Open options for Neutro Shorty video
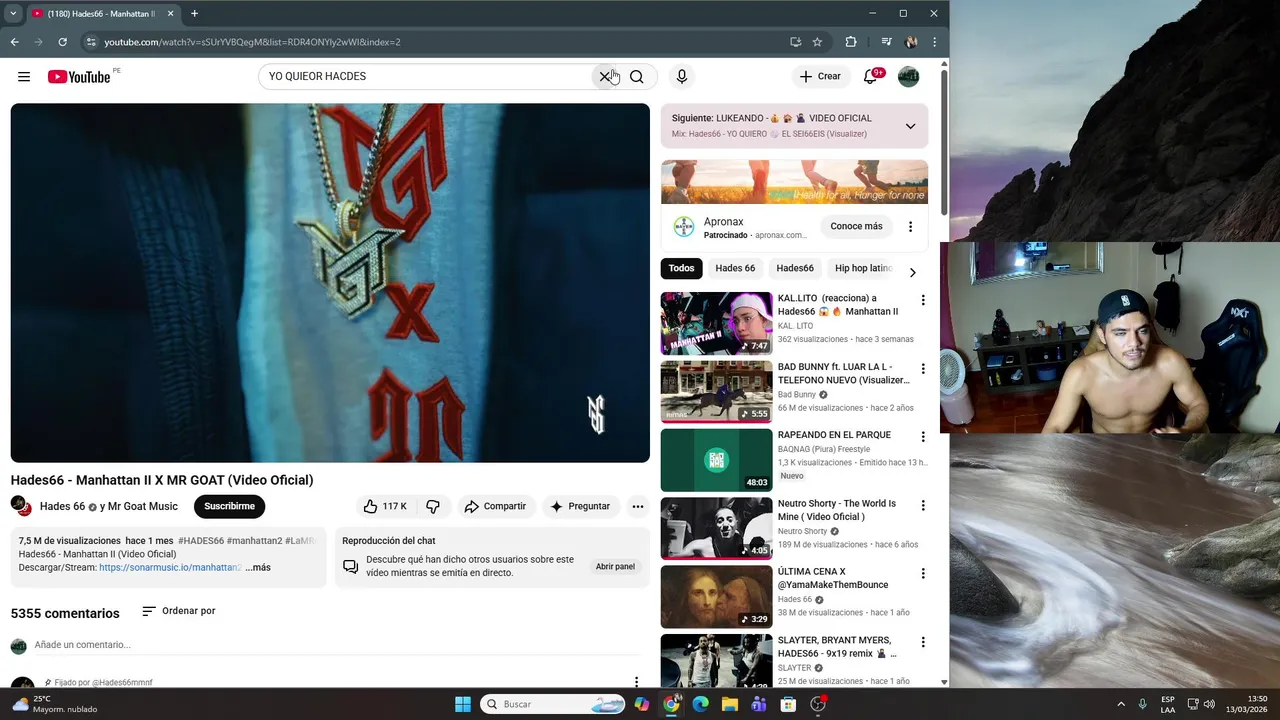Viewport: 1280px width, 720px height. (x=923, y=505)
